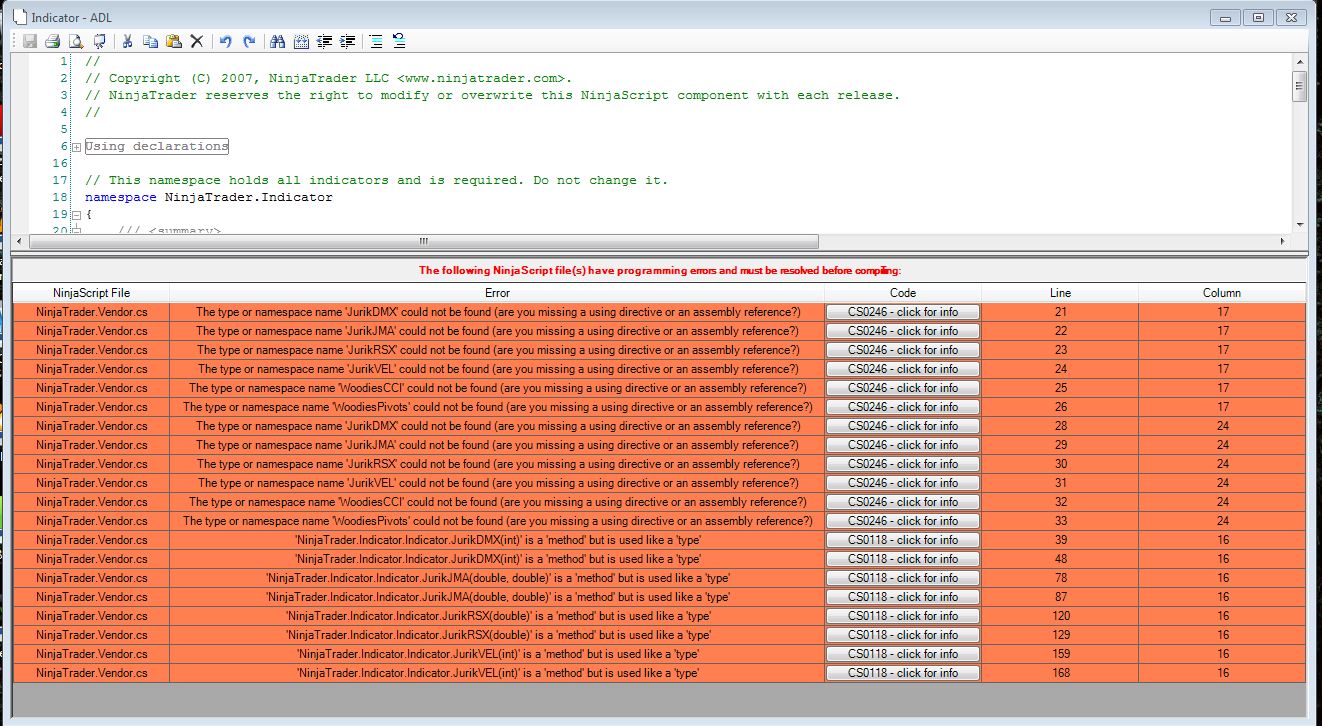Click the toolbar icon right of the binoculars
The width and height of the screenshot is (1322, 726).
tap(301, 41)
